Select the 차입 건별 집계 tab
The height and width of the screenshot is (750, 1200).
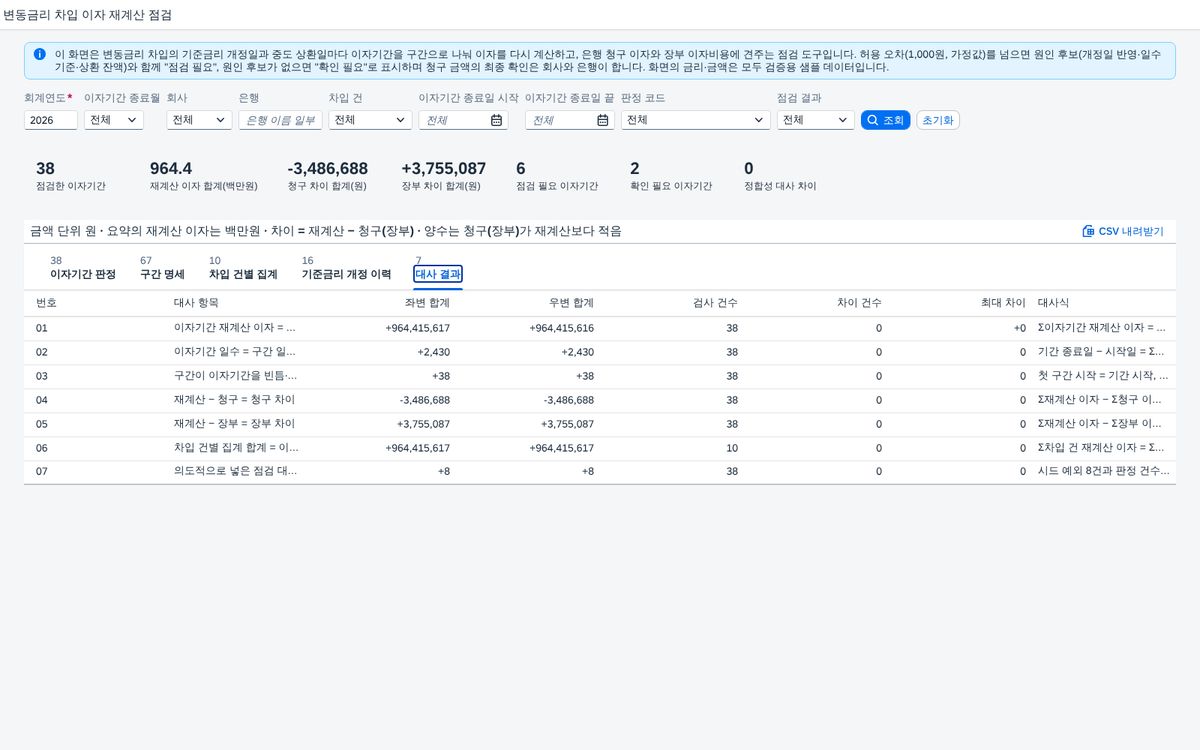[x=243, y=274]
